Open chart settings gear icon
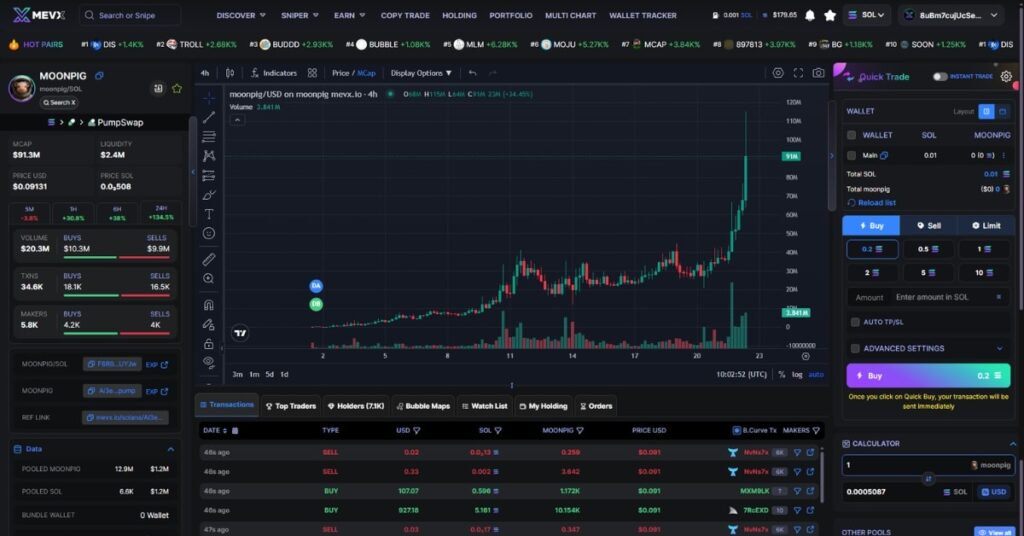The width and height of the screenshot is (1024, 536). 778,73
